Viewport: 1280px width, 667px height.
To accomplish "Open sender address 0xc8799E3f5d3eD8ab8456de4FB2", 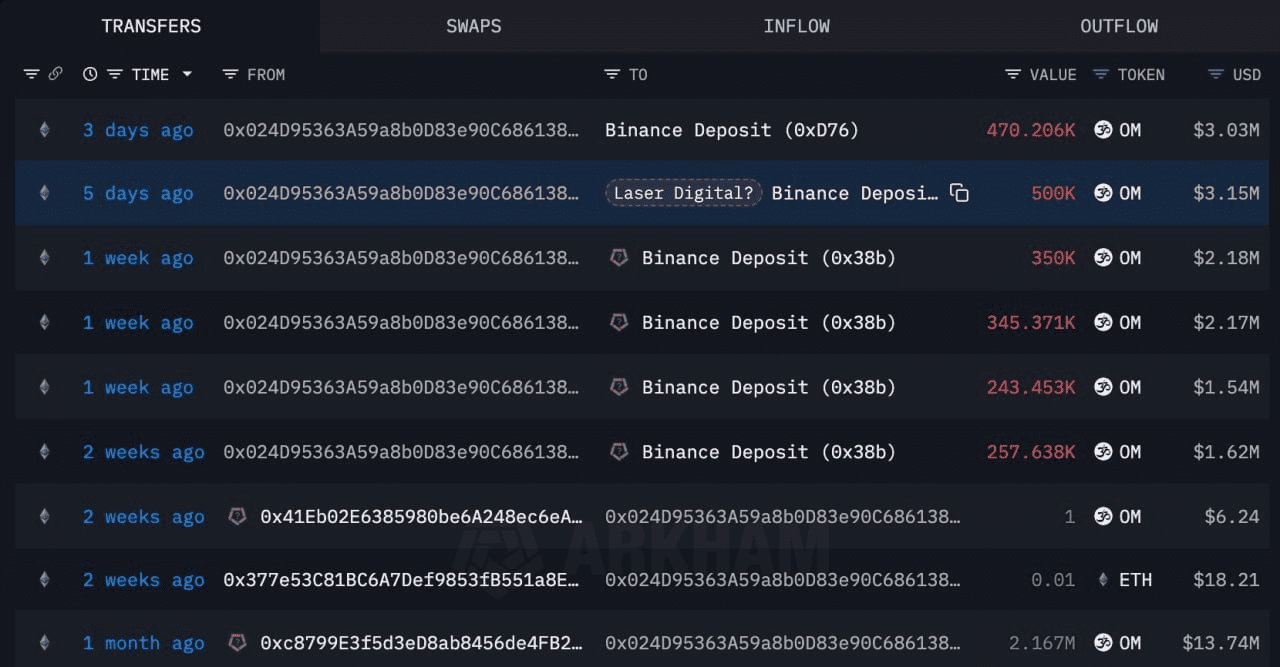I will point(421,643).
